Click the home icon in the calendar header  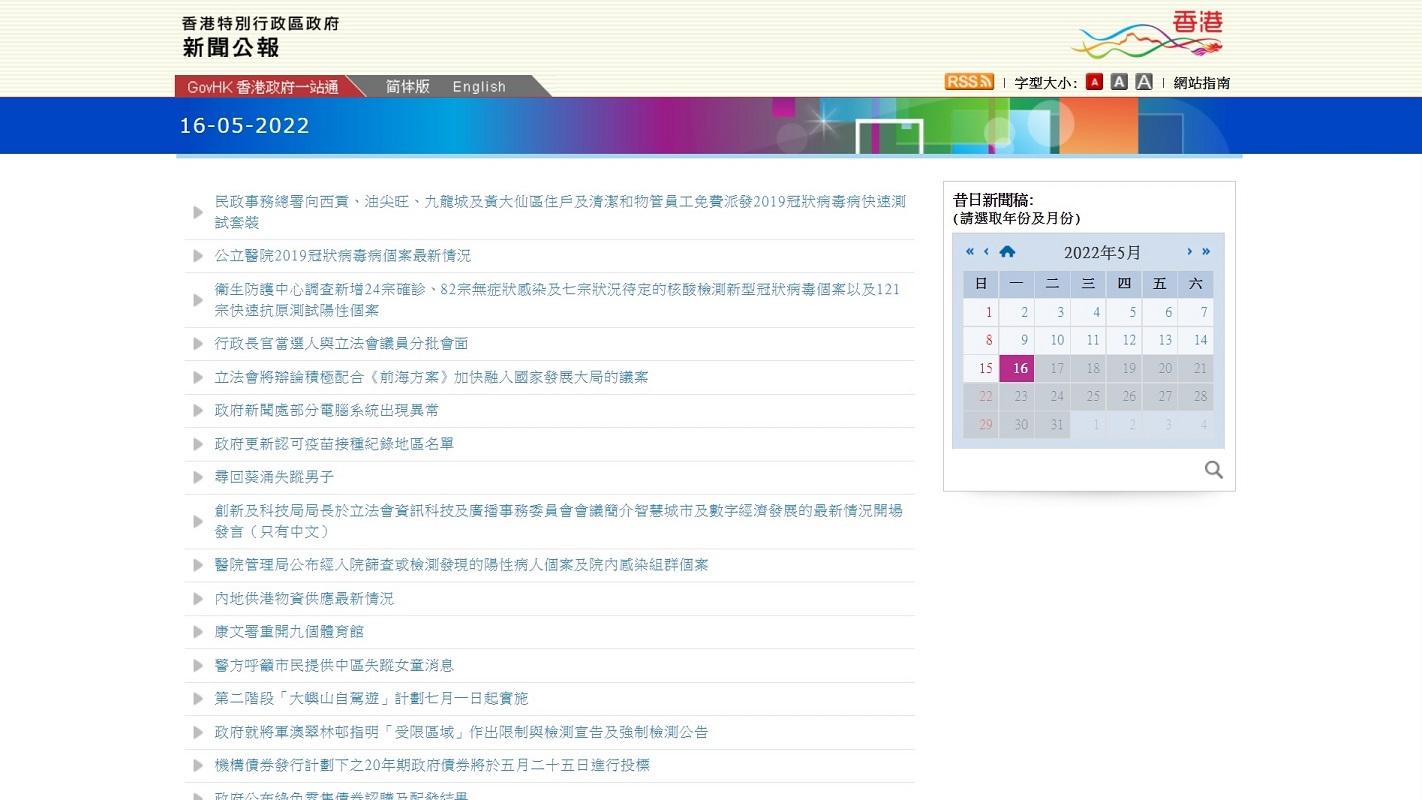1007,252
